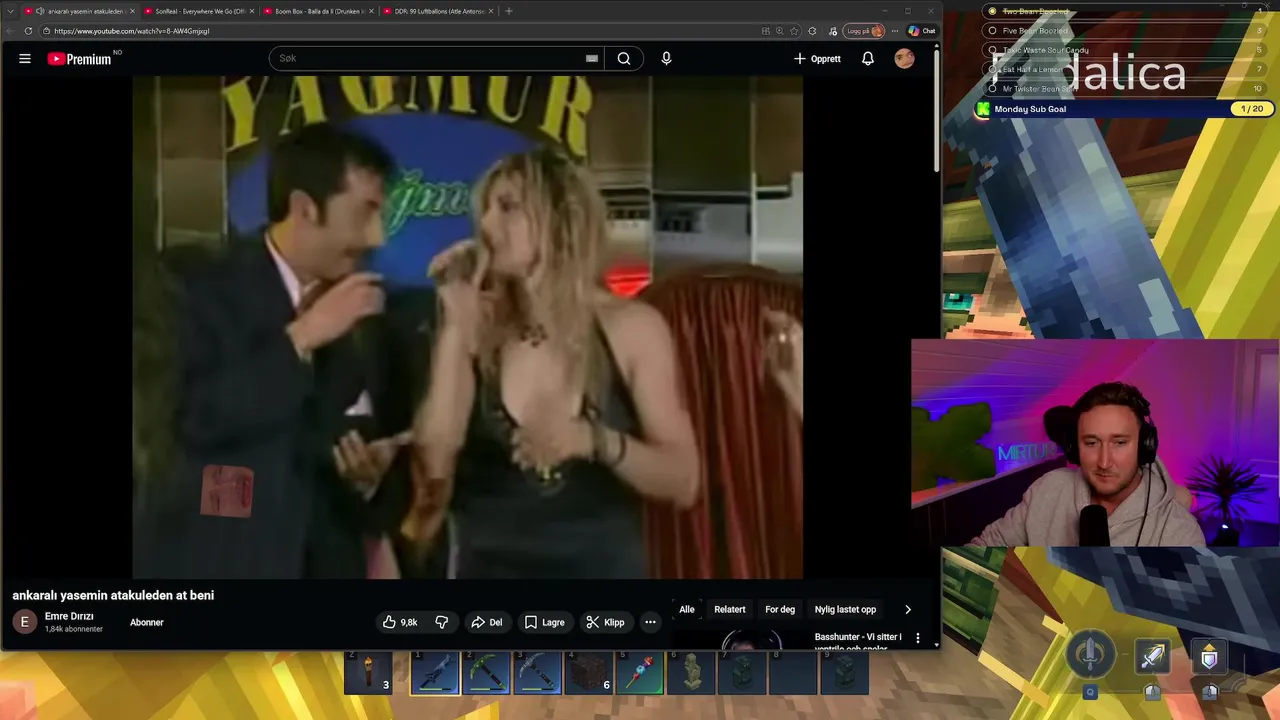The image size is (1280, 720).
Task: Click the Logg på profile button
Action: (x=865, y=31)
